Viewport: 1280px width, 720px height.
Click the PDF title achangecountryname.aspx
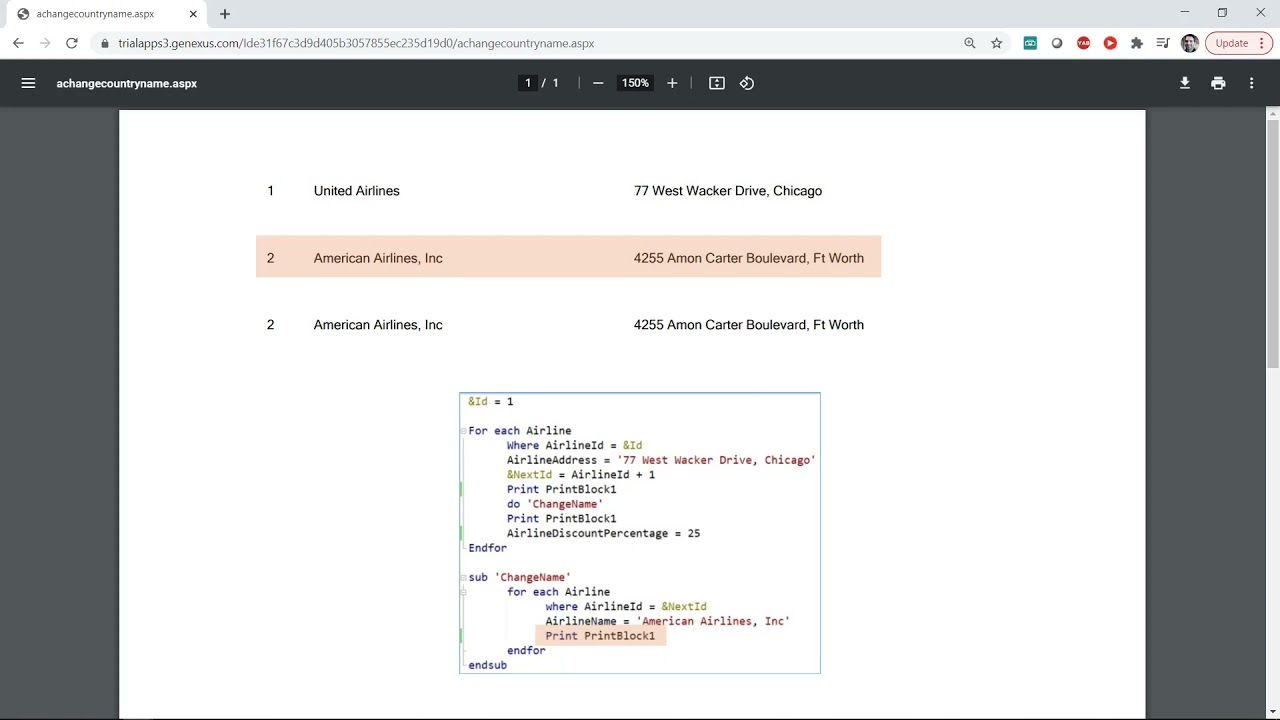(x=127, y=83)
